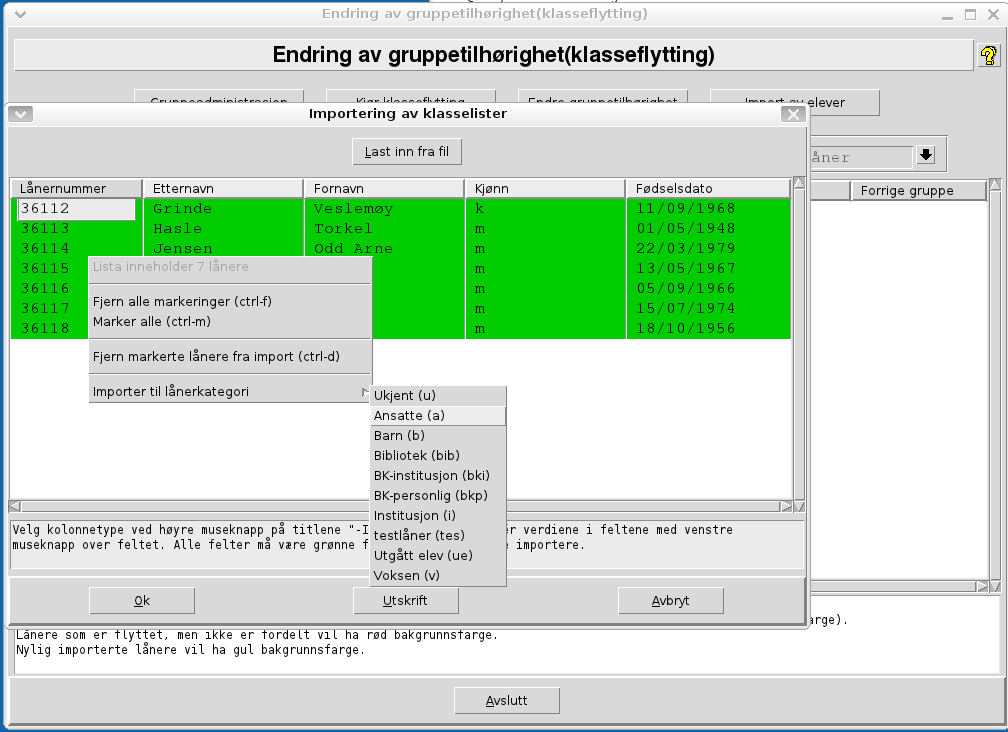Open the black arrow dropdown beside låner field
1008x732 pixels.
click(x=926, y=156)
